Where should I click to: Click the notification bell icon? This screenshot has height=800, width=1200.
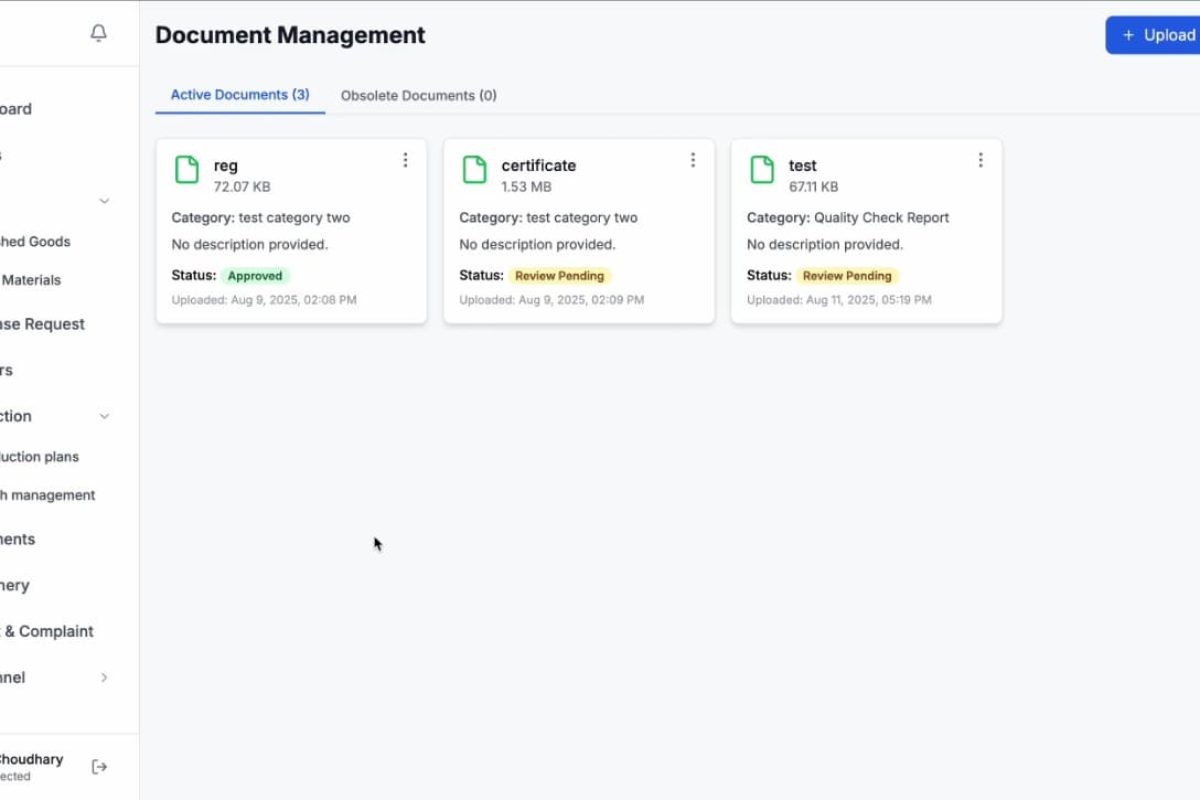98,34
